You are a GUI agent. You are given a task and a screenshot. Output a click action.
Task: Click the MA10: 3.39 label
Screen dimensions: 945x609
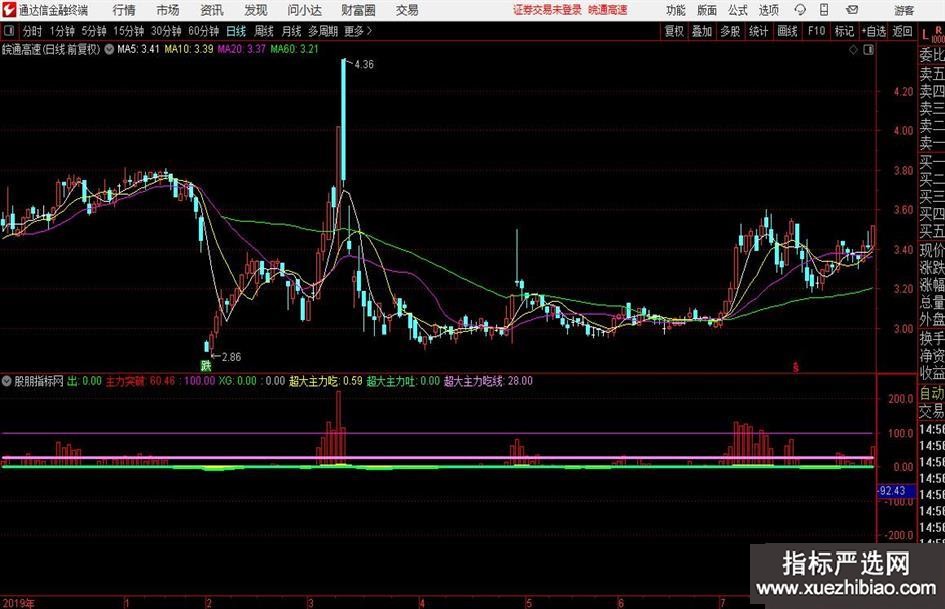189,49
